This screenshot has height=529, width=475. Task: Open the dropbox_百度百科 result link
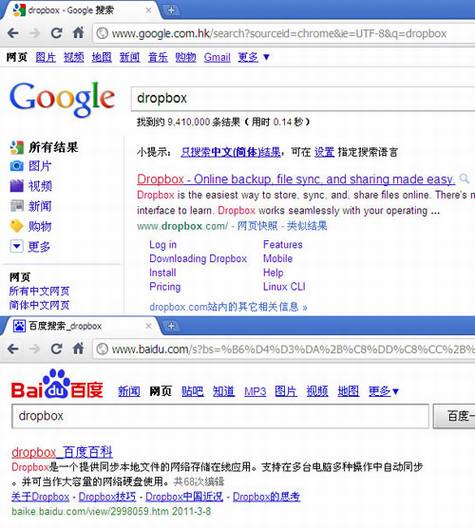point(62,452)
